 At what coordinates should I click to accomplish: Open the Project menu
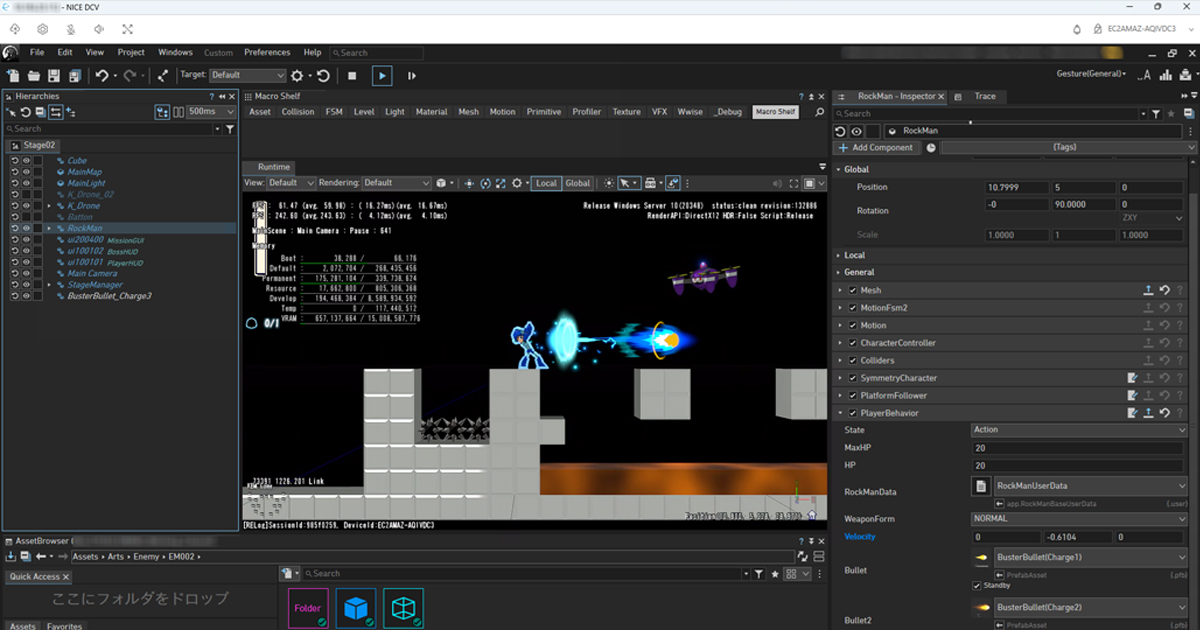tap(131, 52)
